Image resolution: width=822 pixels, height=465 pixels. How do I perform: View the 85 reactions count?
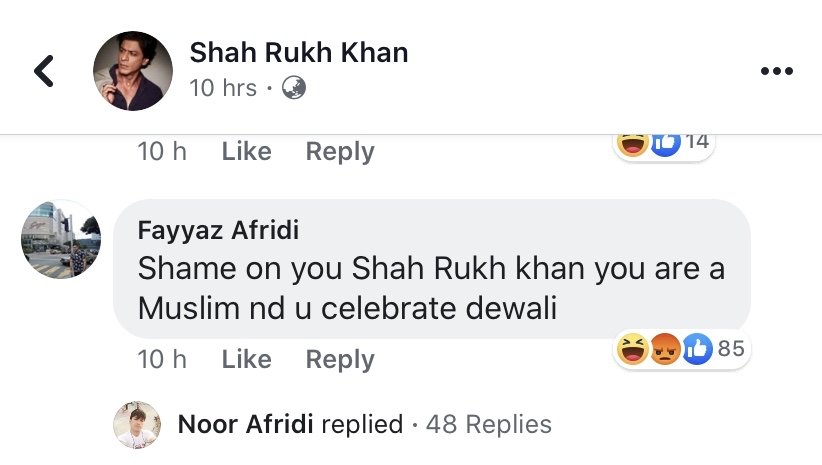point(731,349)
